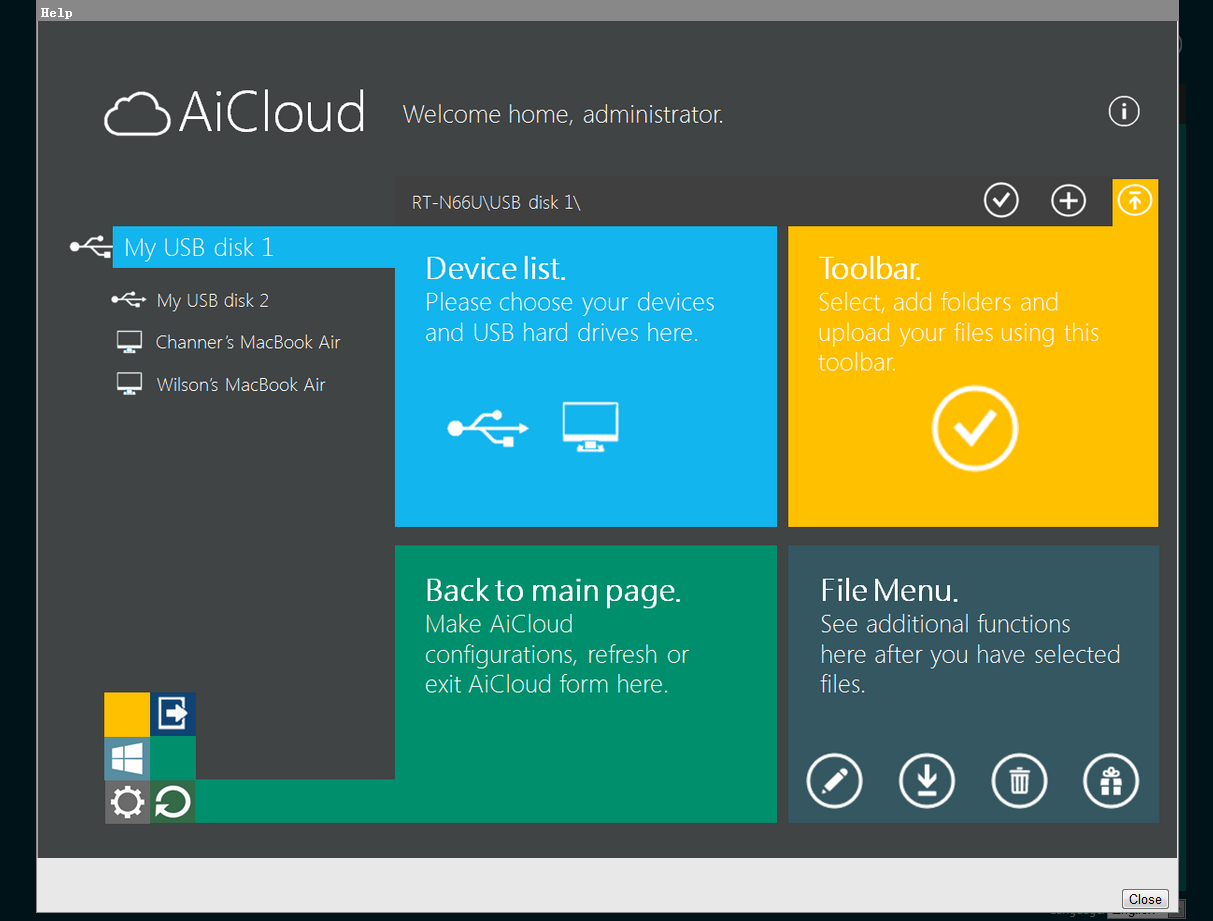Click the Back to main page heading
Viewport: 1213px width, 921px height.
click(553, 590)
